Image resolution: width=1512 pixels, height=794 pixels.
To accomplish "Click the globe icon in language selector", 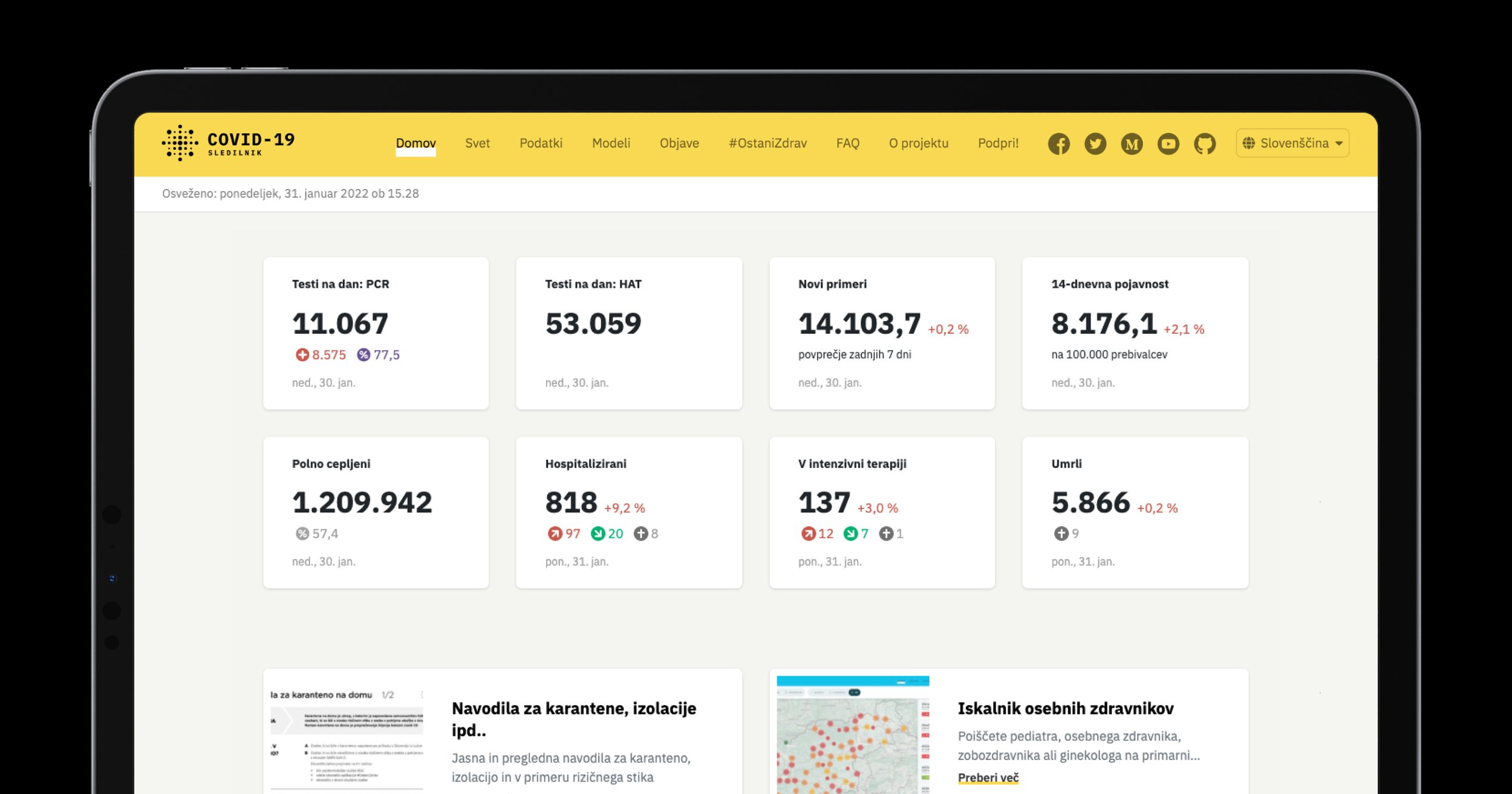I will (1248, 143).
